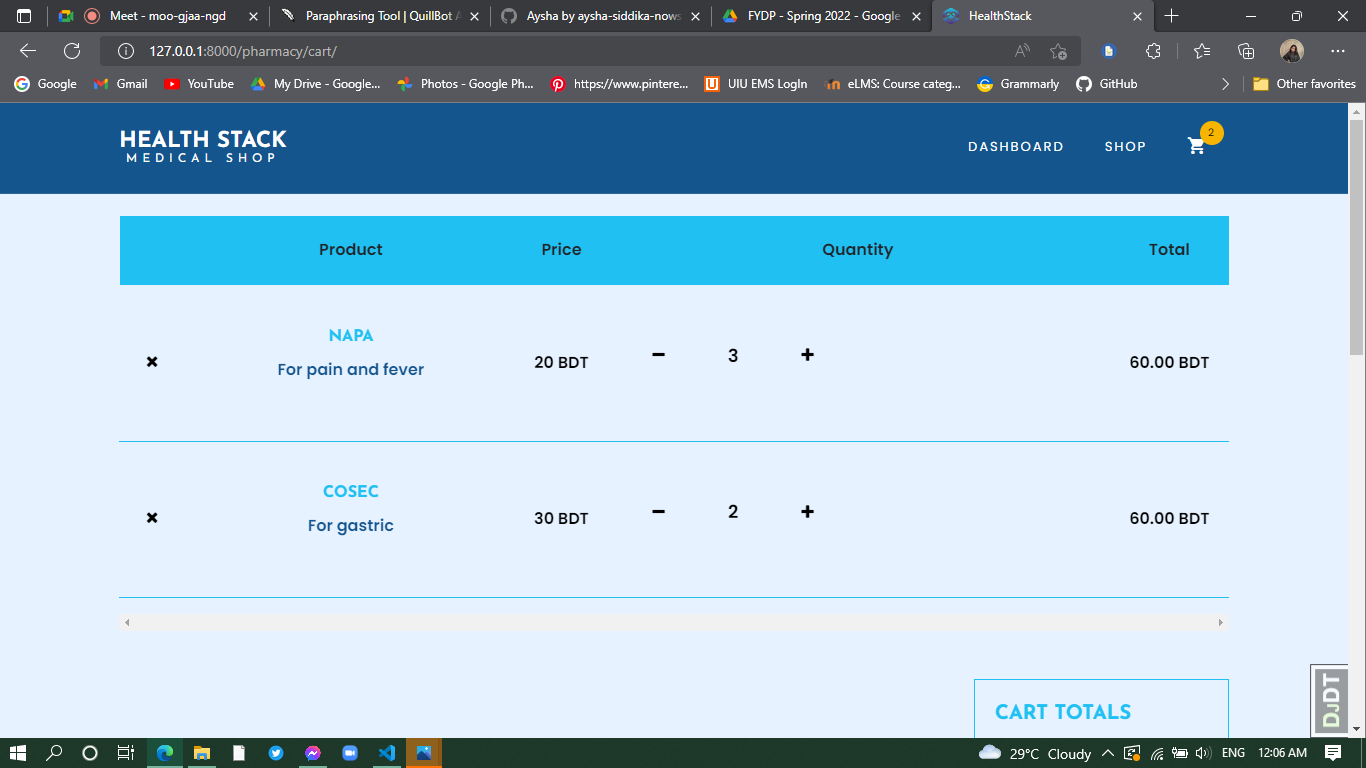Increase NAPA quantity with plus
1366x768 pixels.
(x=807, y=355)
